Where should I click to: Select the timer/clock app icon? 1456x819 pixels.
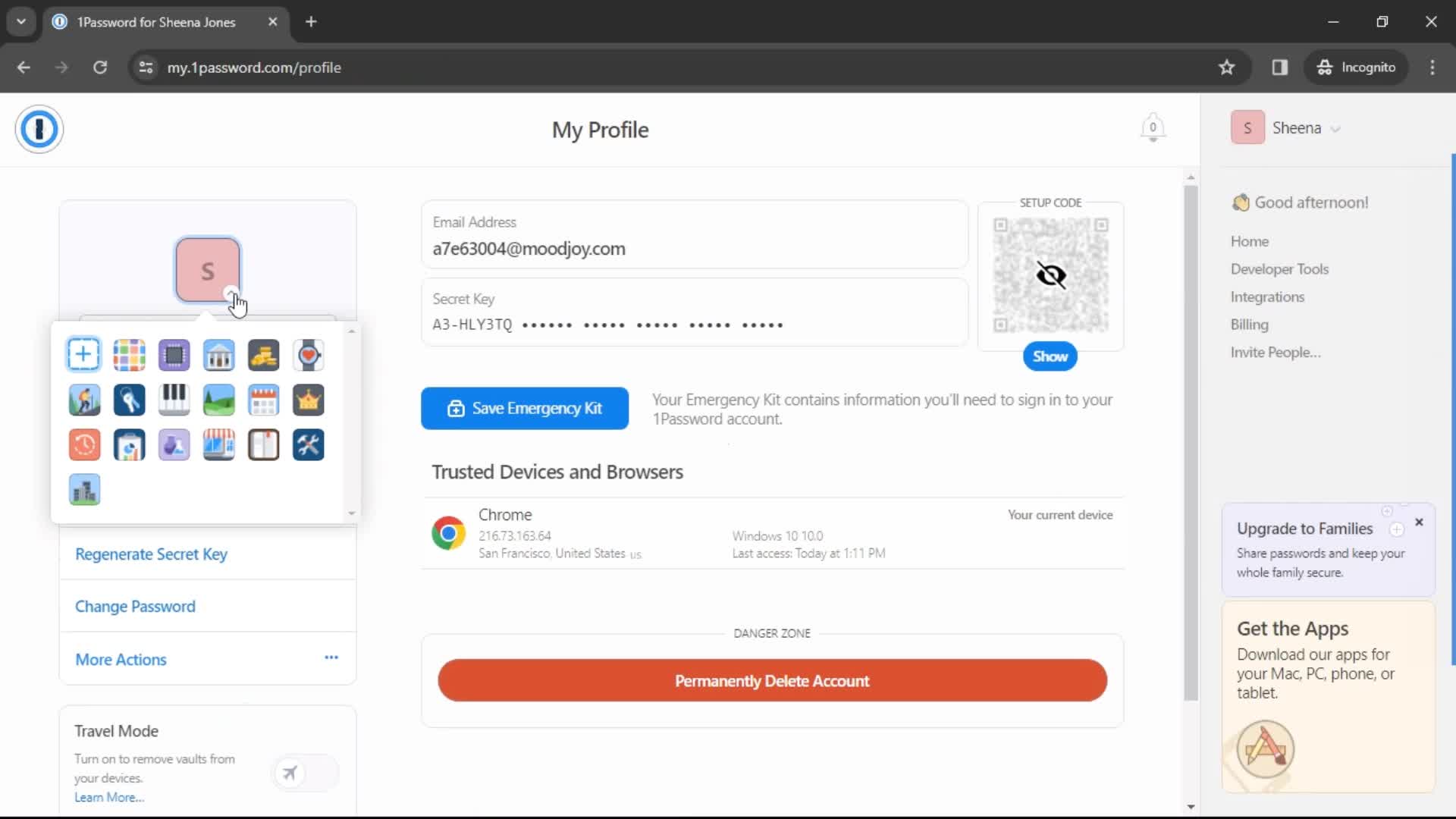85,444
